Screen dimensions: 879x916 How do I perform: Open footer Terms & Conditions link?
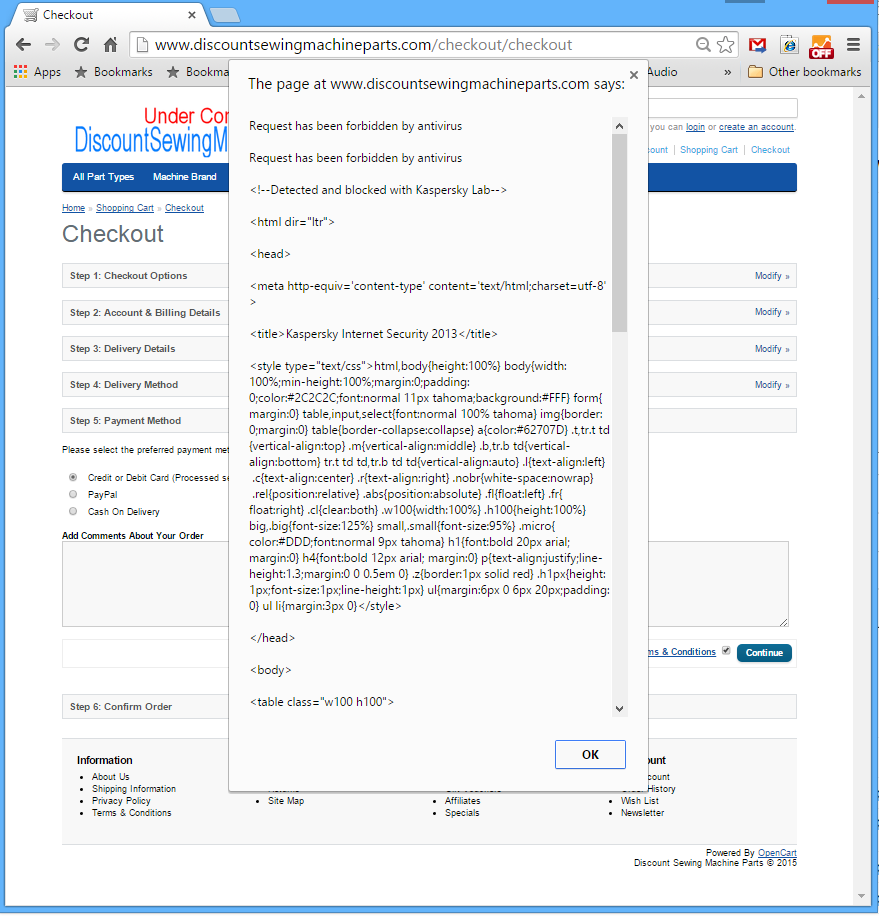click(x=131, y=813)
